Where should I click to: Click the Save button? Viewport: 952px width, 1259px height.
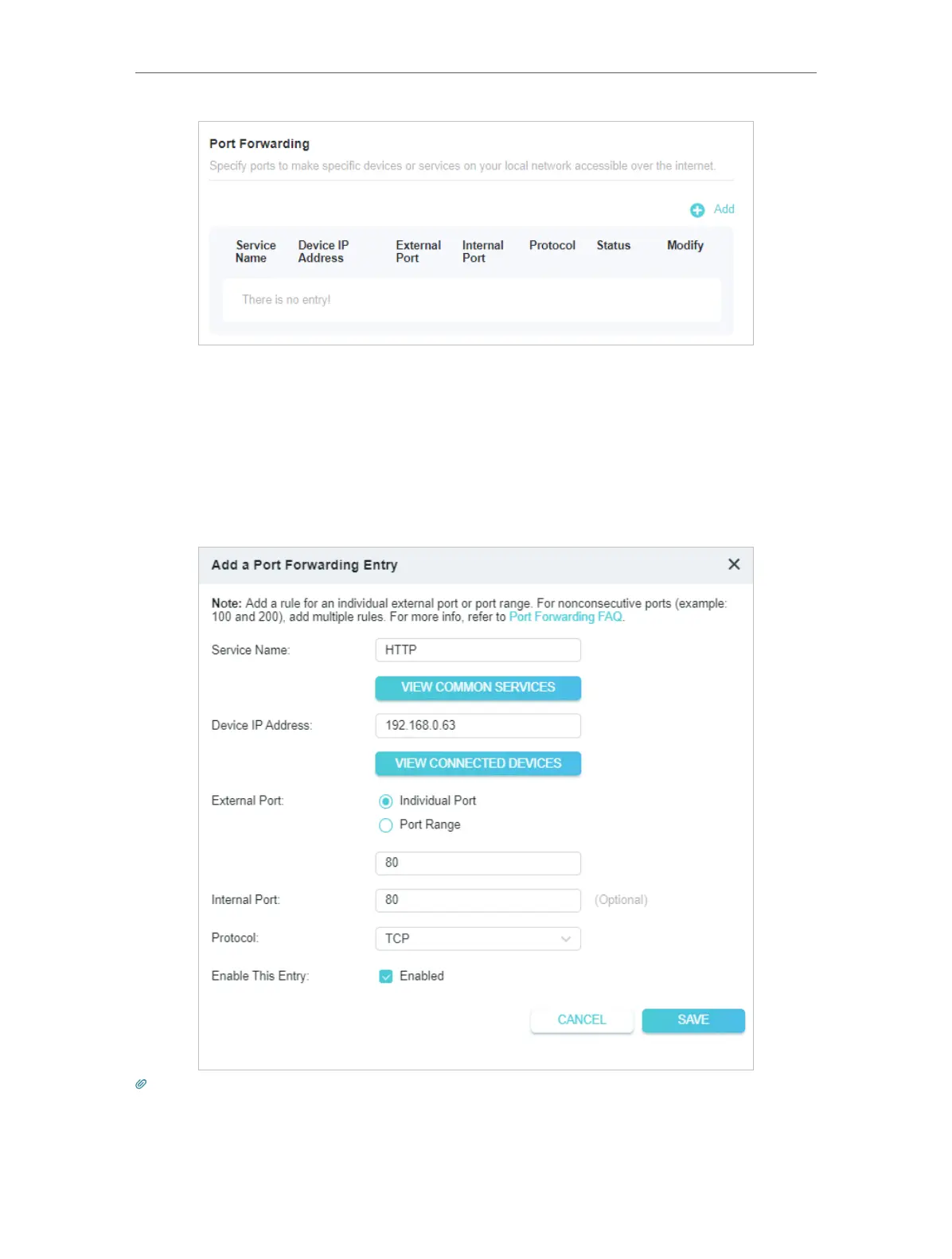pos(693,1020)
